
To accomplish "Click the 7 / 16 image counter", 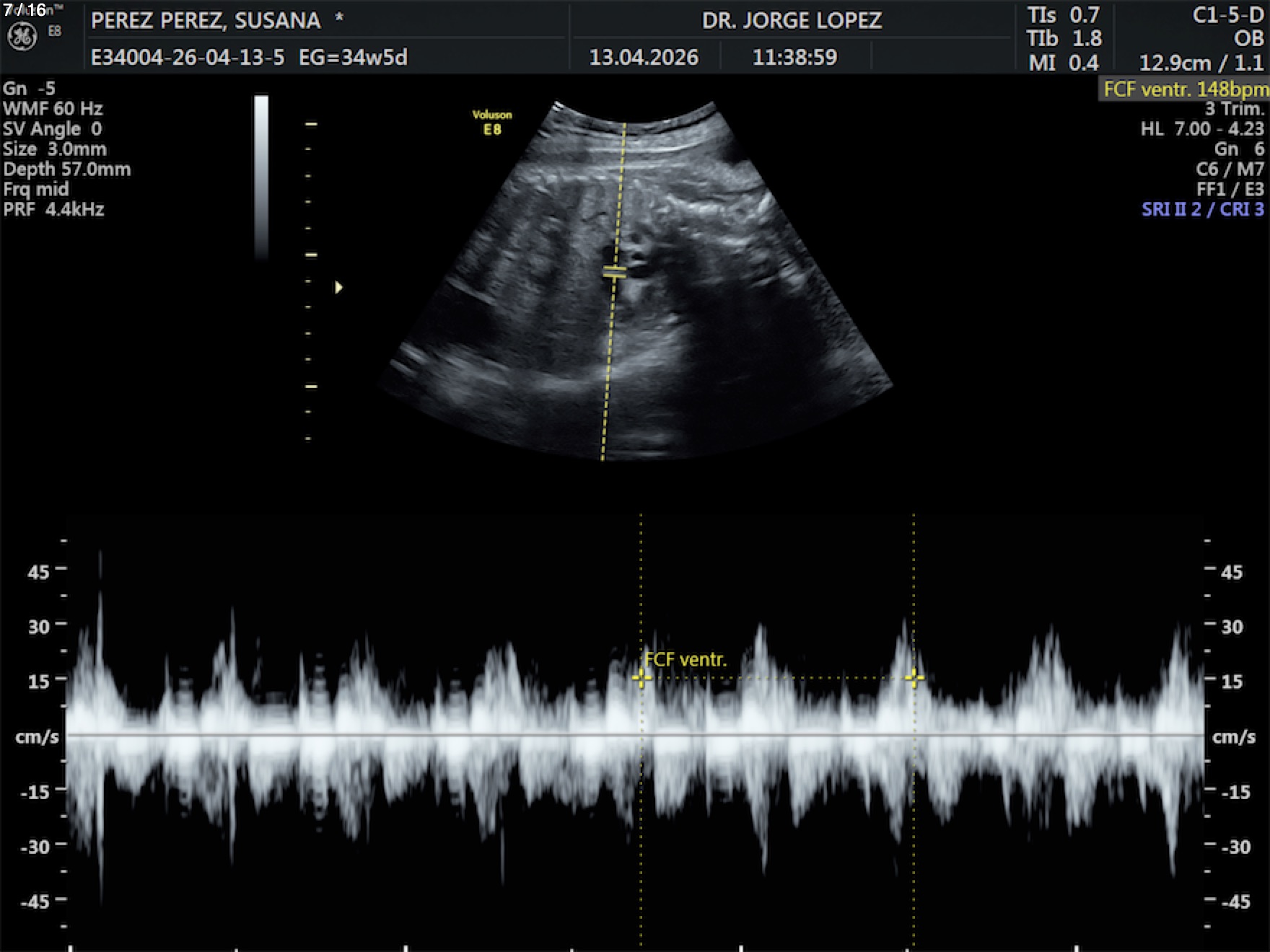I will pos(25,10).
